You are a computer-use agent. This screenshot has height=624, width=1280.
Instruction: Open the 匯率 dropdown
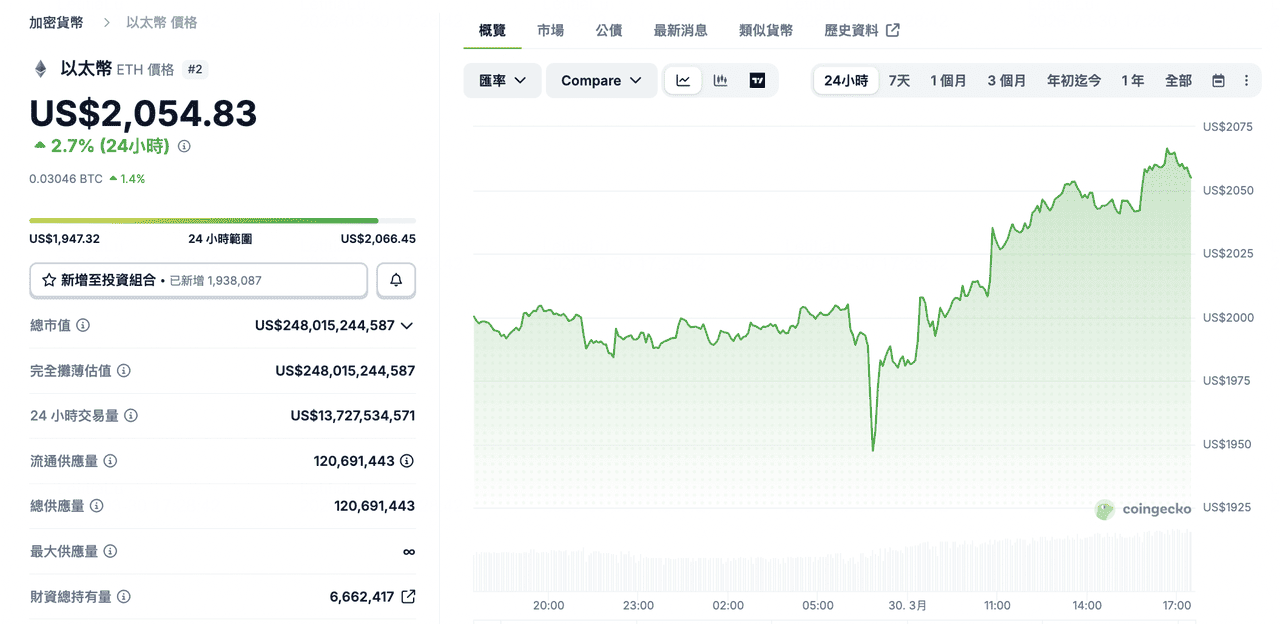point(502,81)
